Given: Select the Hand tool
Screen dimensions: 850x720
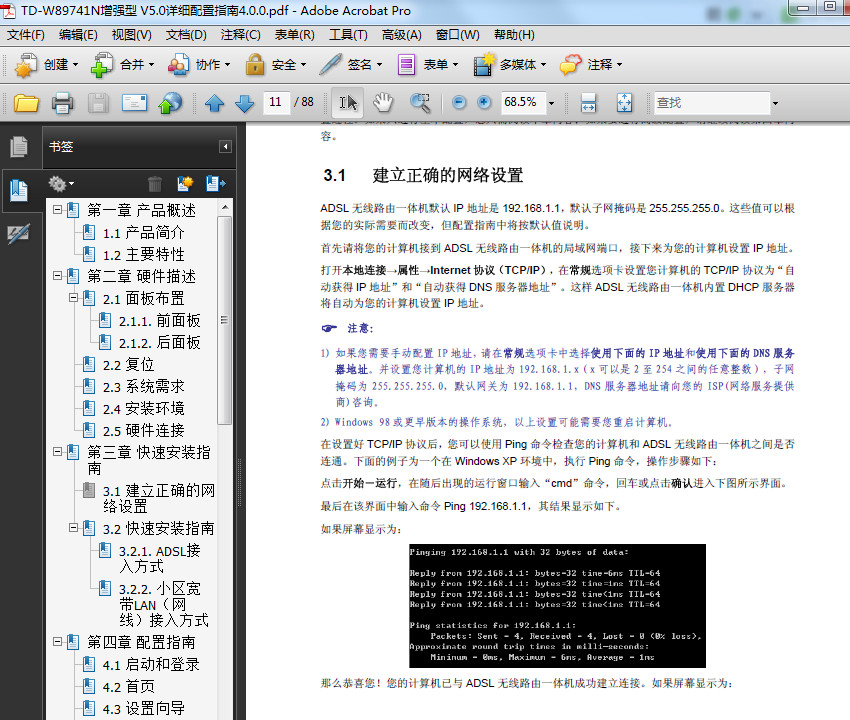Looking at the screenshot, I should pos(383,102).
